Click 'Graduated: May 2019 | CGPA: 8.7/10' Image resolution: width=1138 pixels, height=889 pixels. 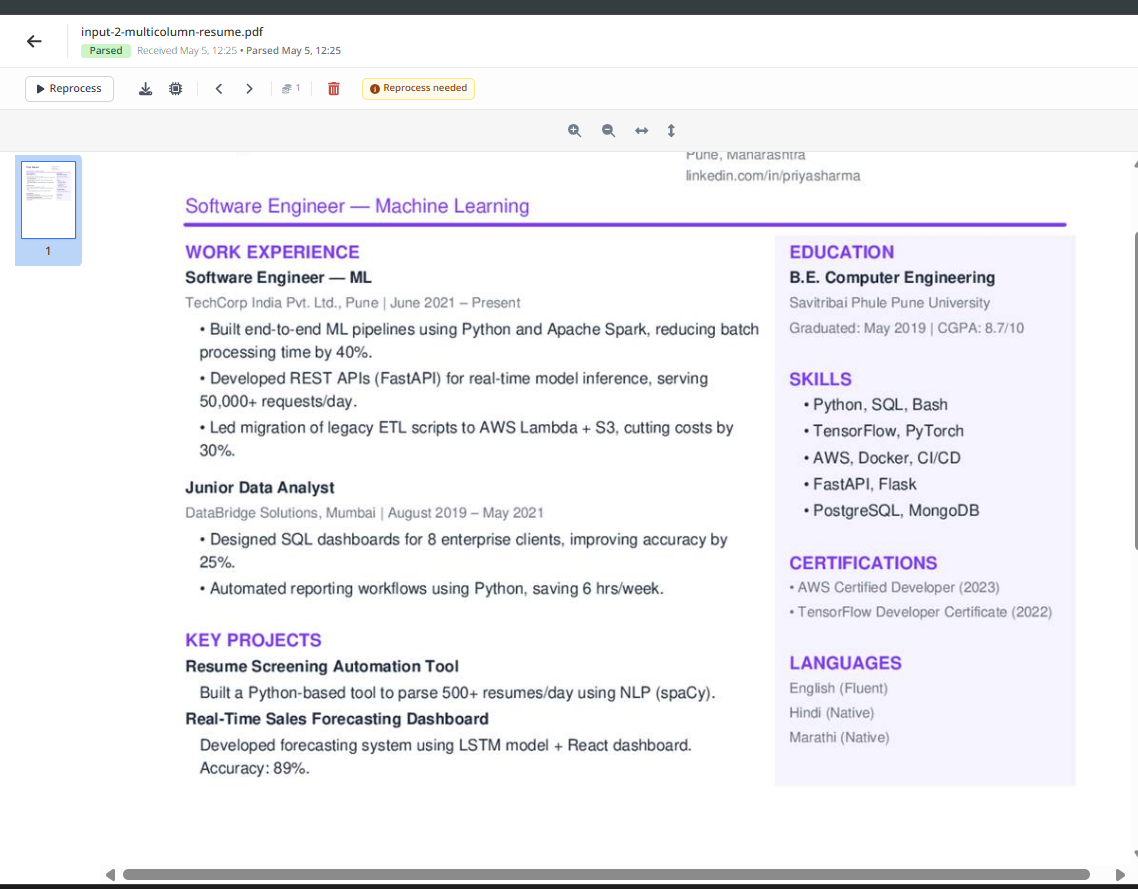(x=906, y=328)
